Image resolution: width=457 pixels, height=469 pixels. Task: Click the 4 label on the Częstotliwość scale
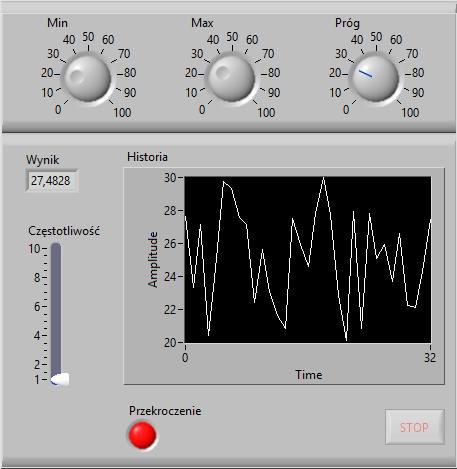tap(37, 336)
